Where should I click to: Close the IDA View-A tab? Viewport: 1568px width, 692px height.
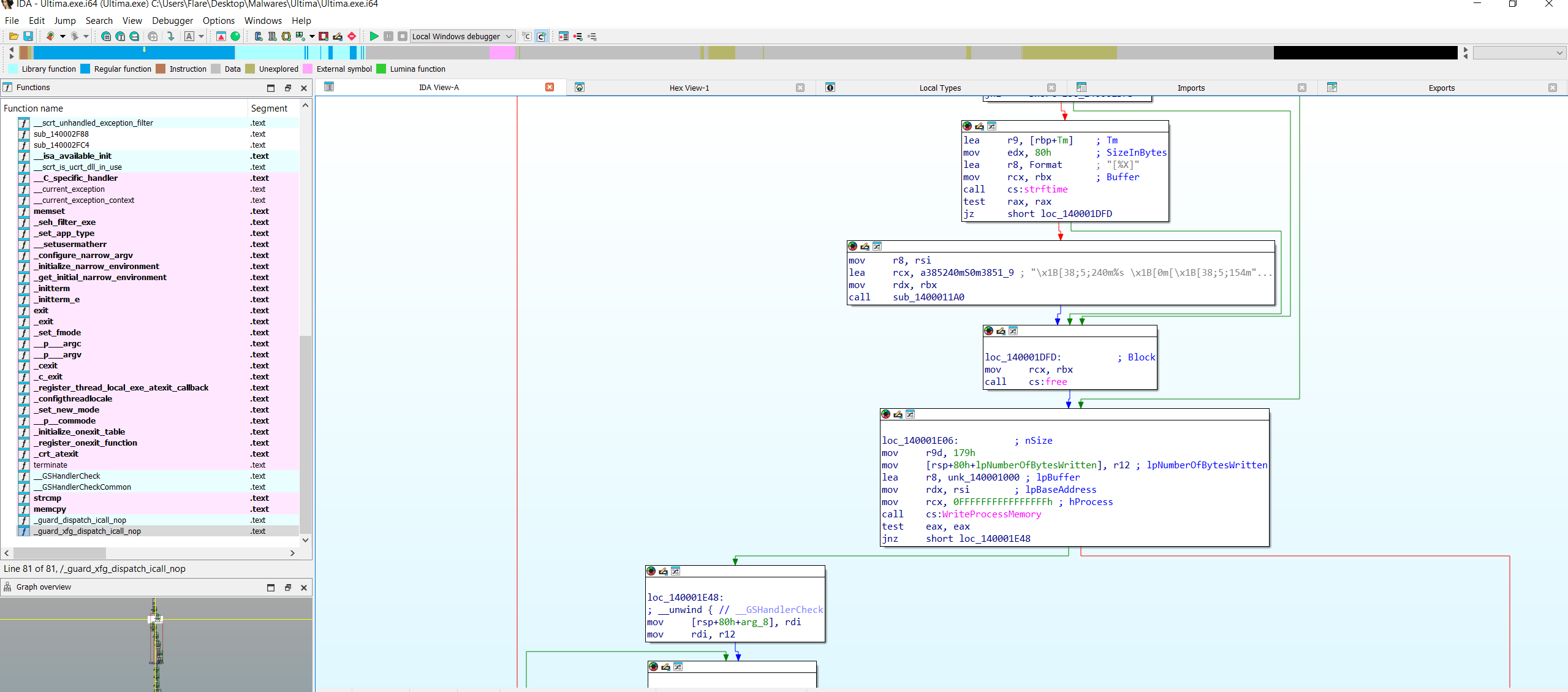(x=550, y=87)
